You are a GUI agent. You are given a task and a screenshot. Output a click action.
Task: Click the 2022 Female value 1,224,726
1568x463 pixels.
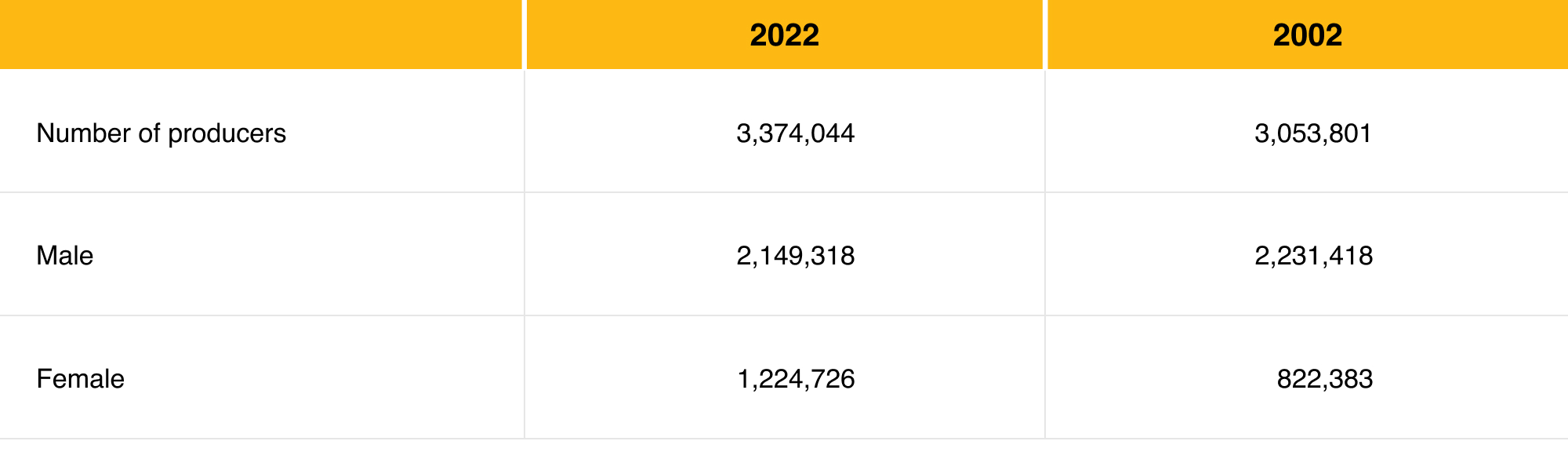[x=795, y=379]
